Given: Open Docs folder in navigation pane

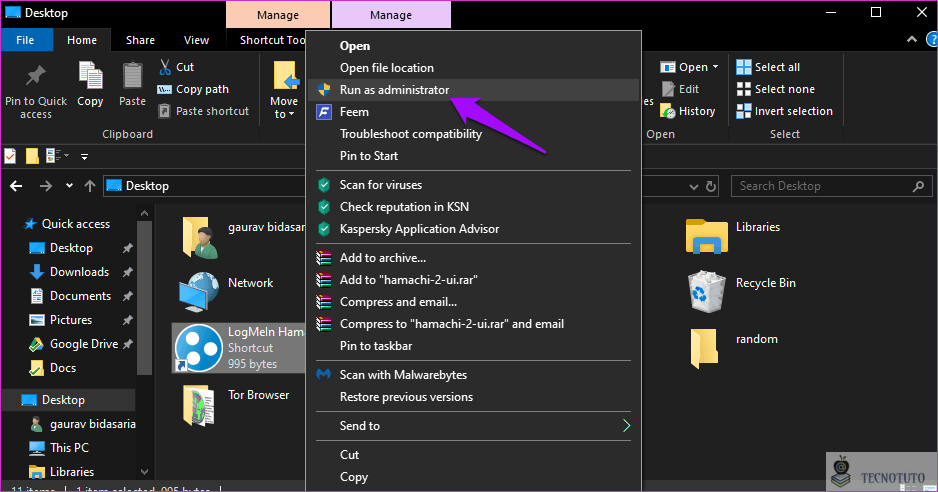Looking at the screenshot, I should pos(62,368).
